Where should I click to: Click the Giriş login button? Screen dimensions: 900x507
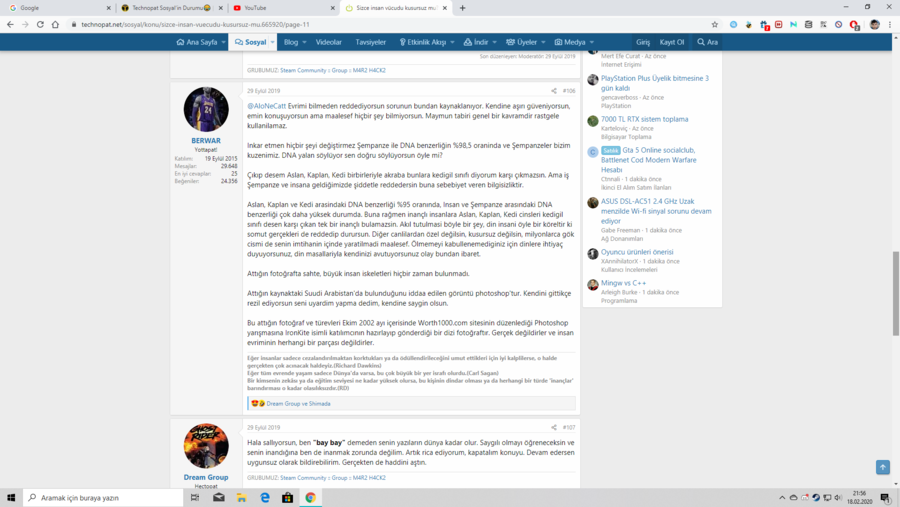[x=643, y=42]
